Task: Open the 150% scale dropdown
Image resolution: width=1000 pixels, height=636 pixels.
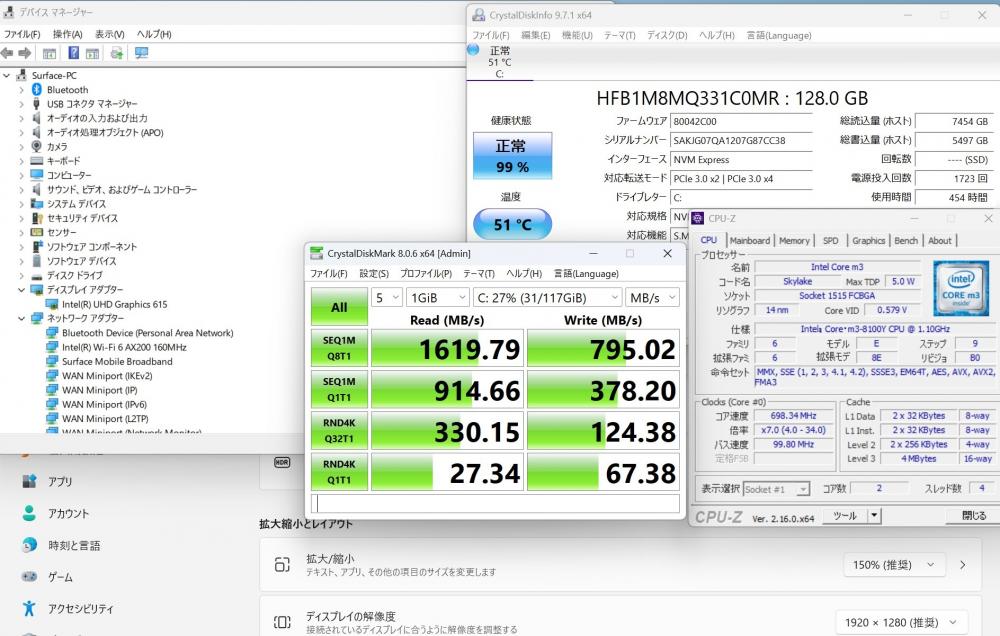Action: tap(893, 565)
